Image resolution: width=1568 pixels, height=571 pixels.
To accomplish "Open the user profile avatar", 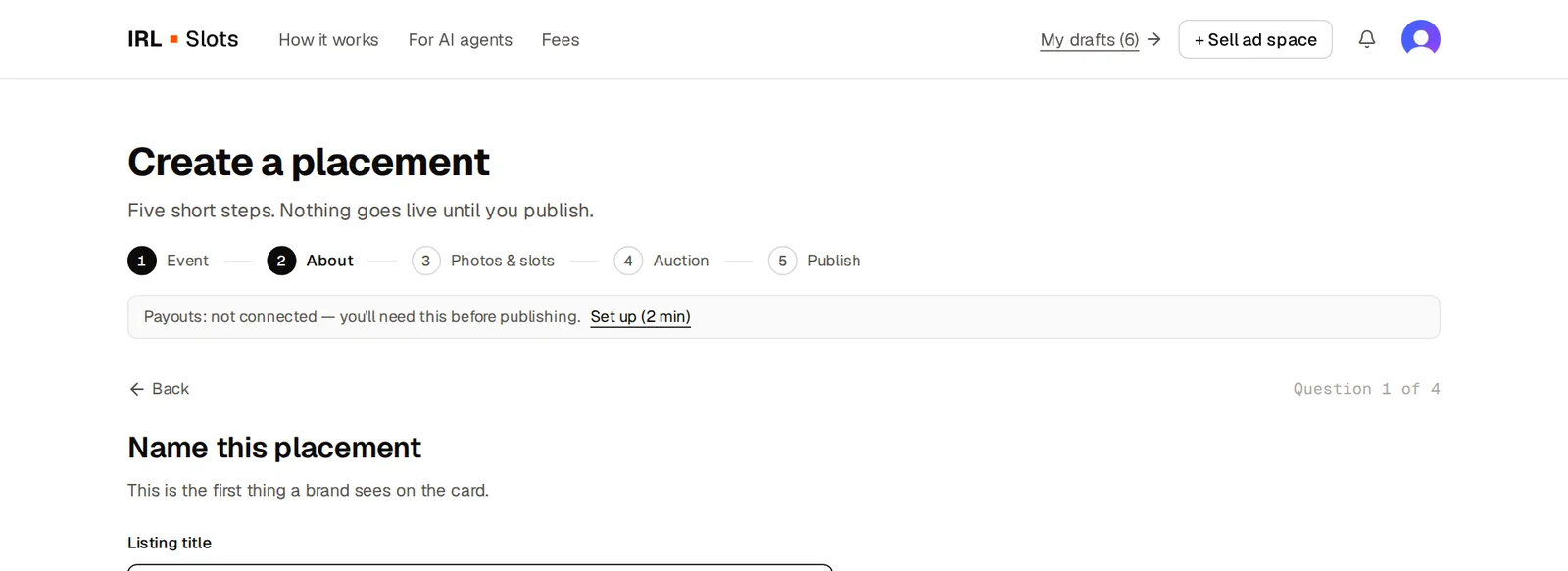I will click(1420, 39).
